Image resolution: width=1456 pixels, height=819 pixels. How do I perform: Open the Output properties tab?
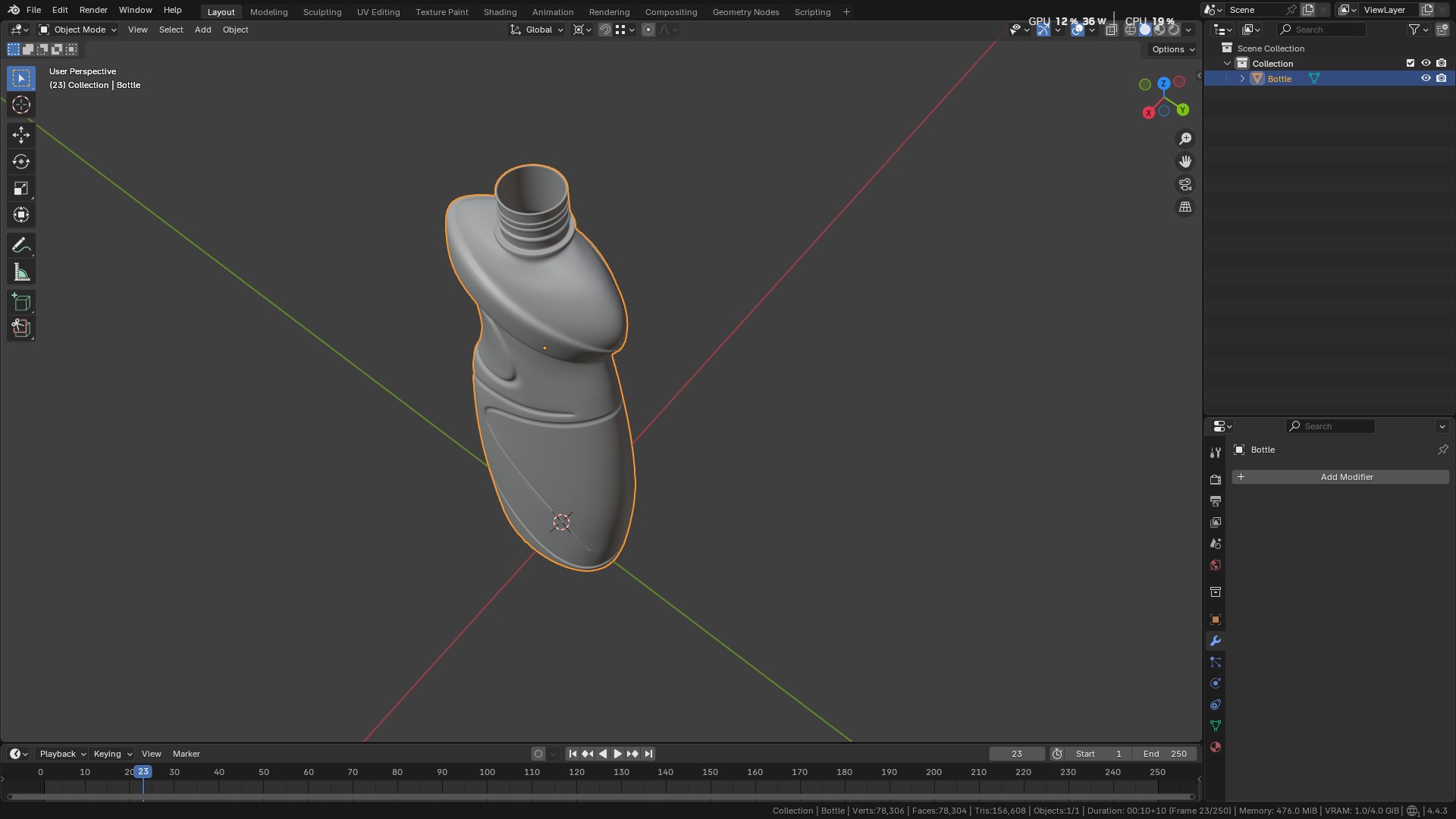1216,500
